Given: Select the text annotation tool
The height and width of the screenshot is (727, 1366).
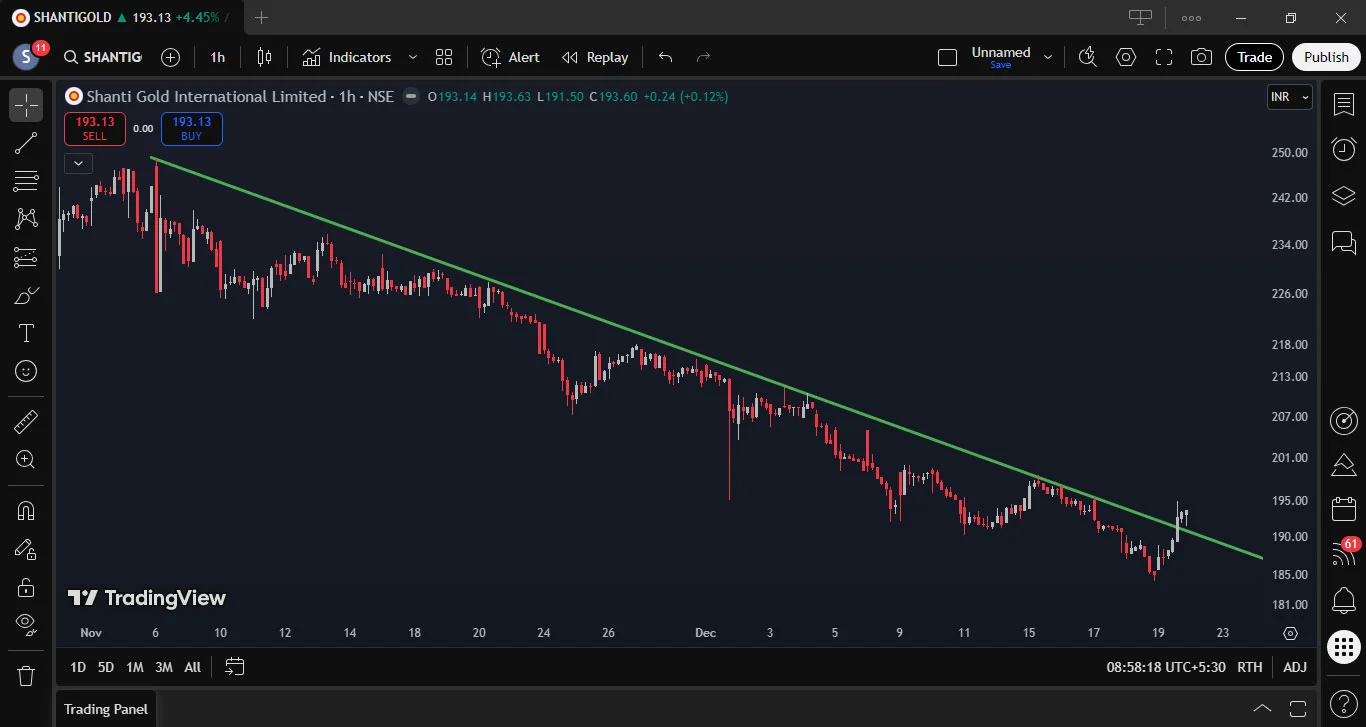Looking at the screenshot, I should (26, 333).
